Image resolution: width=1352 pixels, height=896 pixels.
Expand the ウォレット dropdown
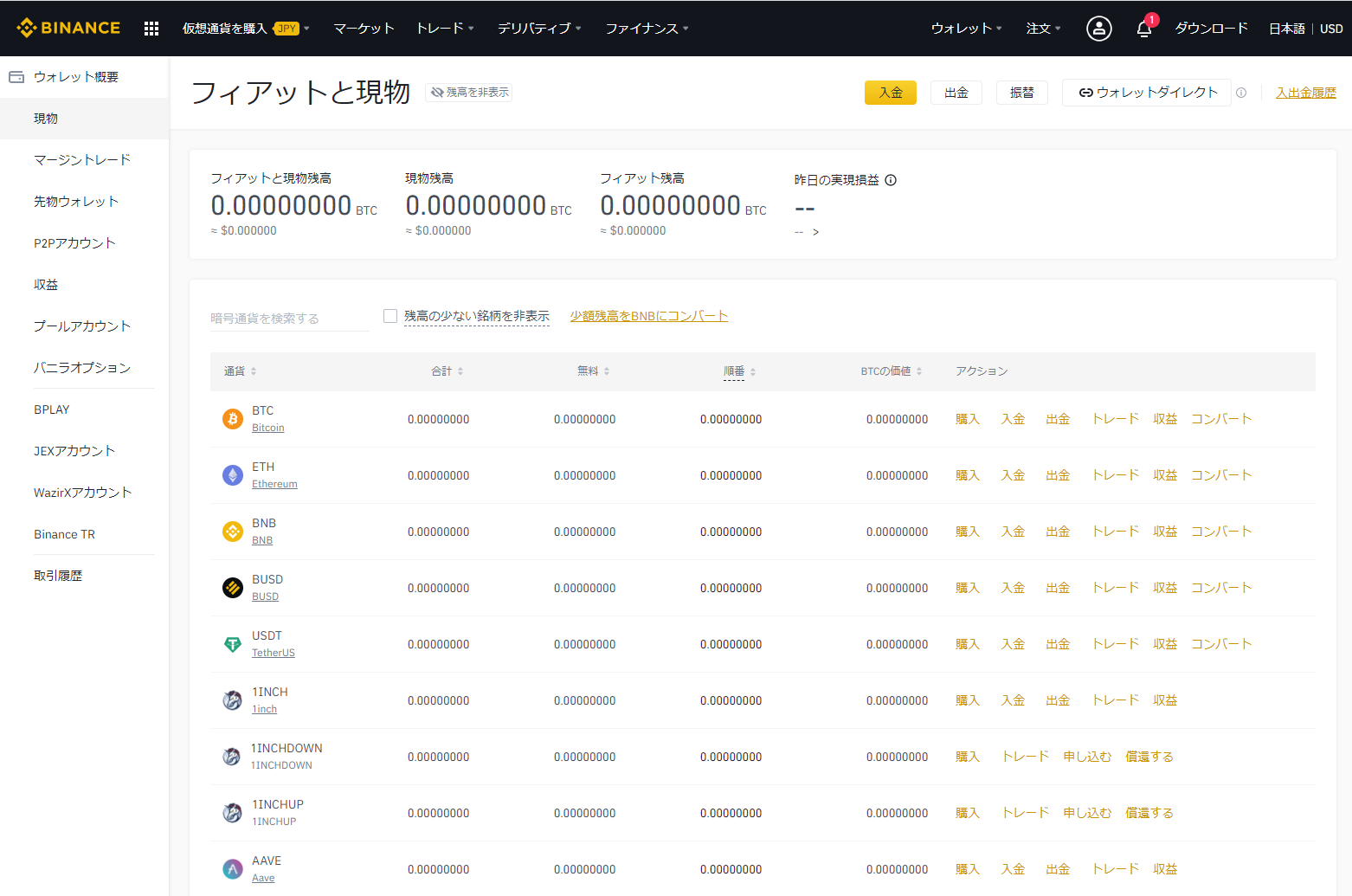(x=966, y=29)
